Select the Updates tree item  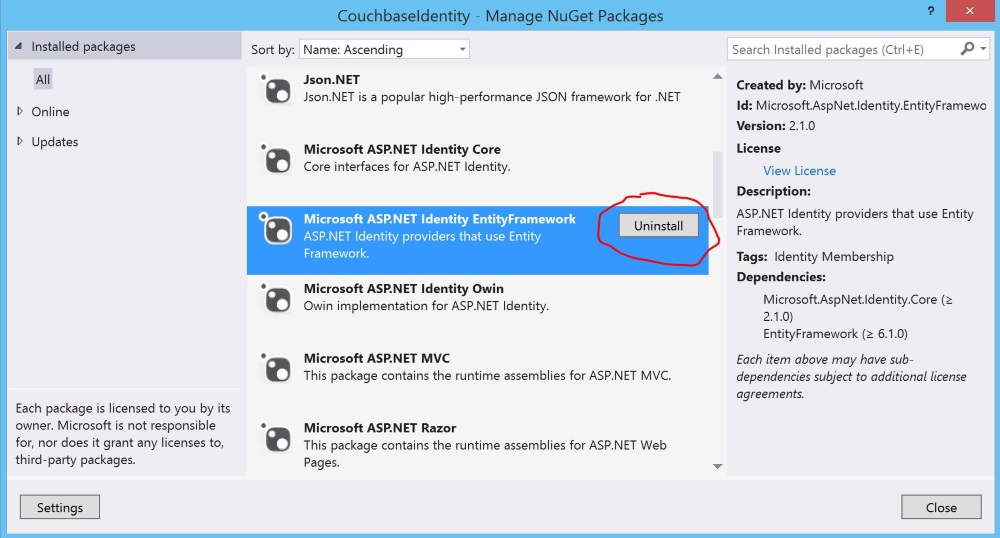click(55, 142)
